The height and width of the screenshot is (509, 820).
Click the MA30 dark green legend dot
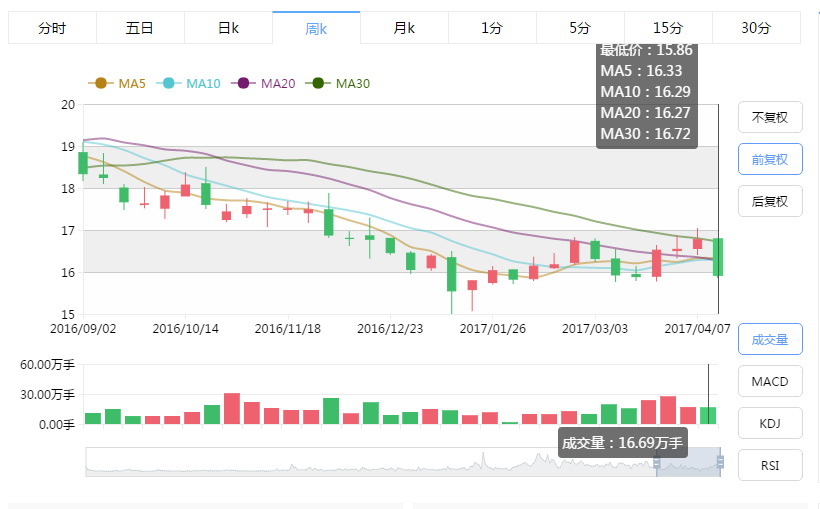pyautogui.click(x=318, y=83)
